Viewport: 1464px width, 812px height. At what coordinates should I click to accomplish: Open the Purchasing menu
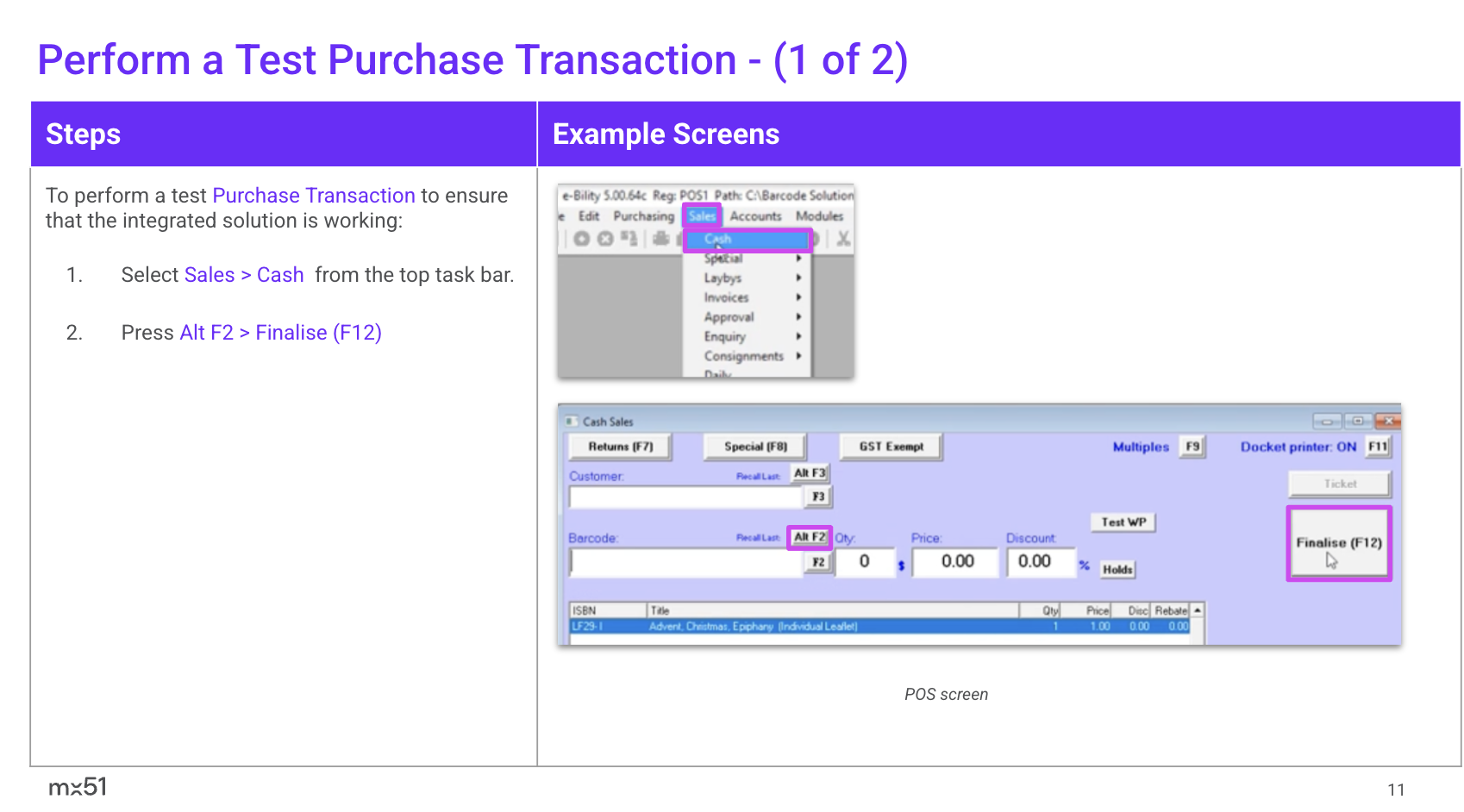(x=643, y=215)
